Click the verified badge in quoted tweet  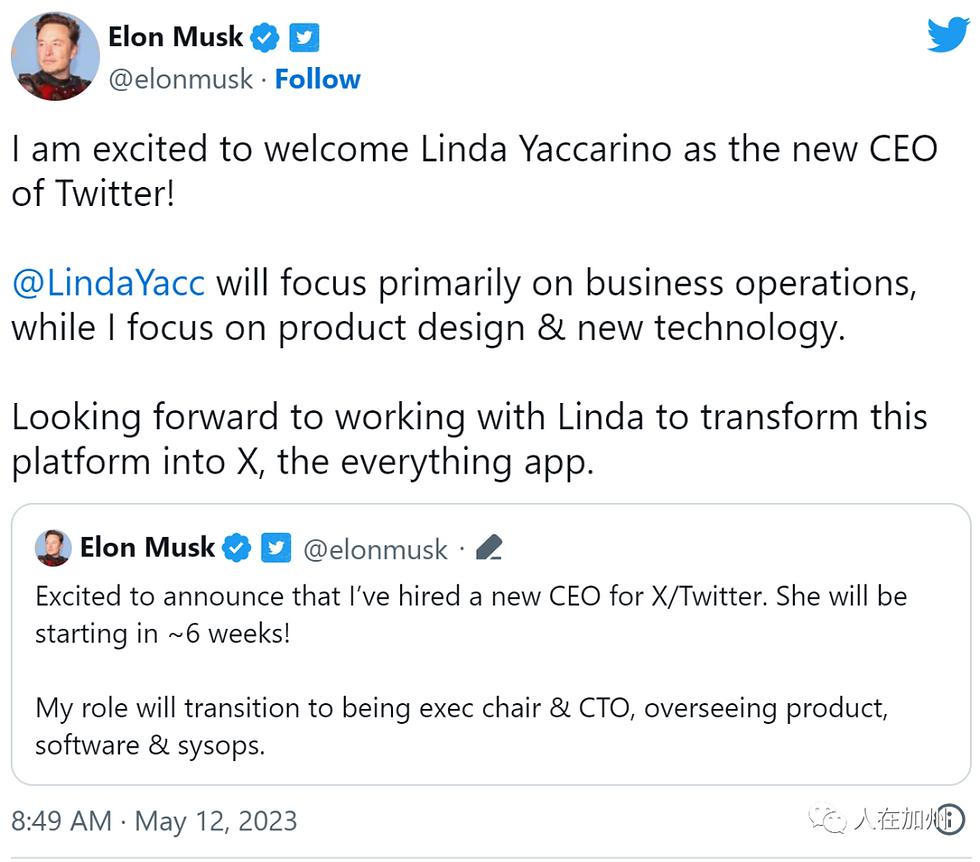pos(237,548)
